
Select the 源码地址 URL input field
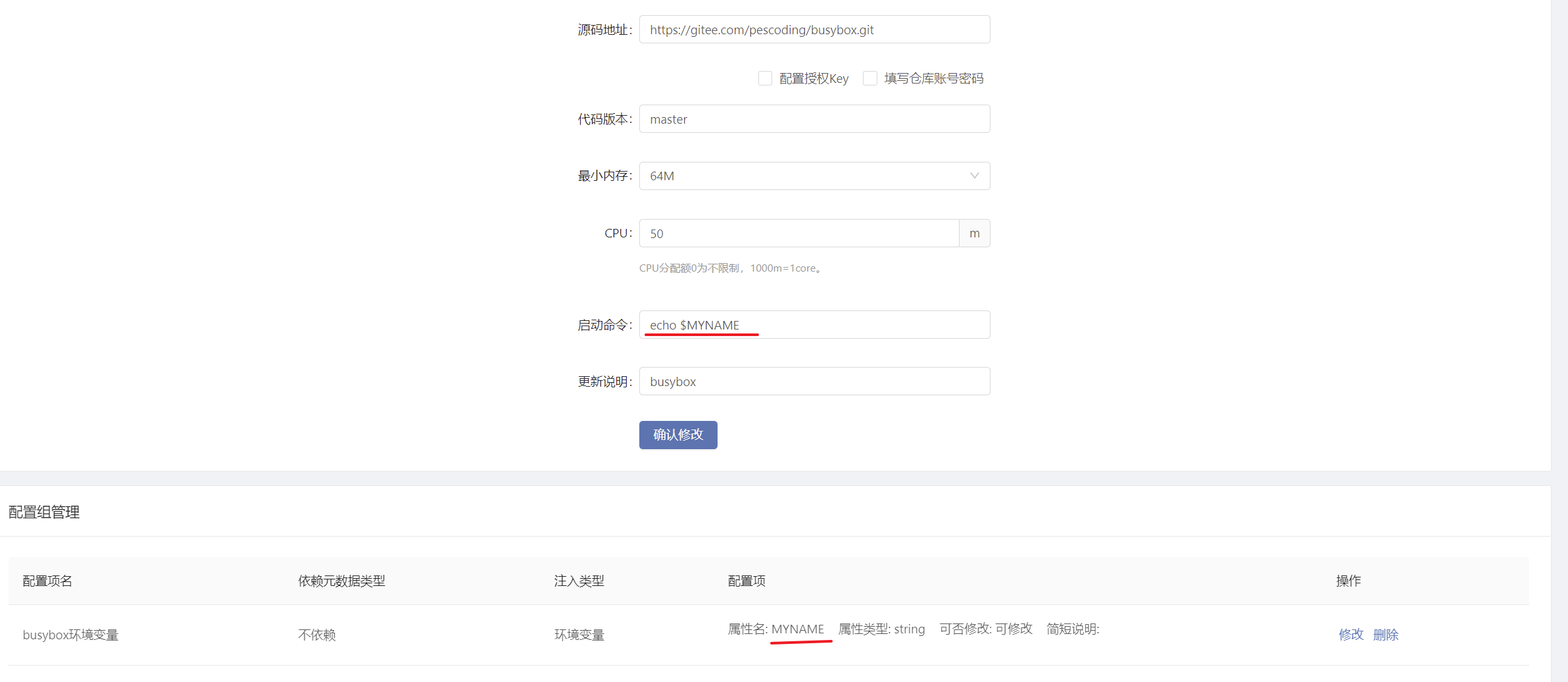pyautogui.click(x=814, y=29)
